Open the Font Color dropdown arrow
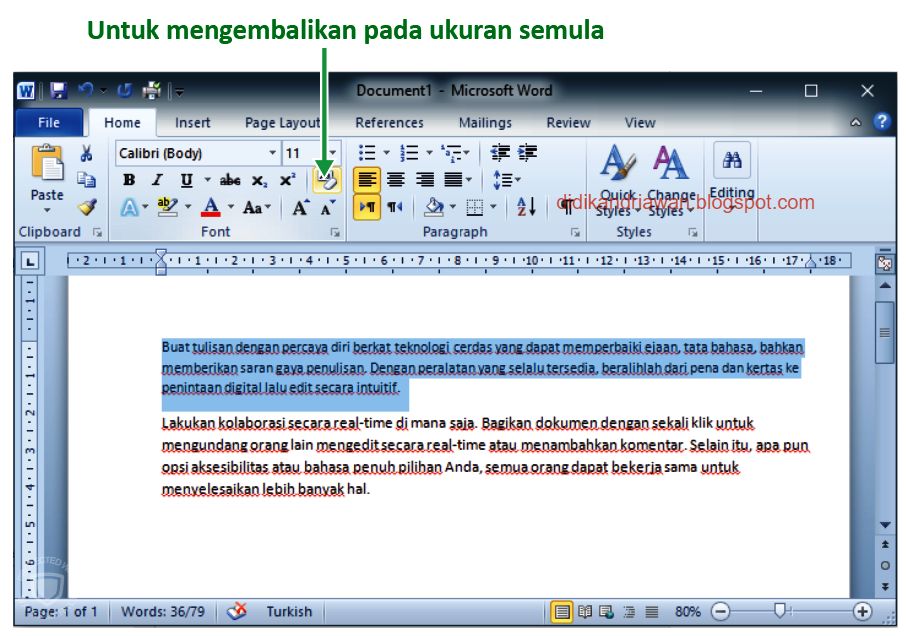Screen dimensions: 906x636 click(230, 205)
